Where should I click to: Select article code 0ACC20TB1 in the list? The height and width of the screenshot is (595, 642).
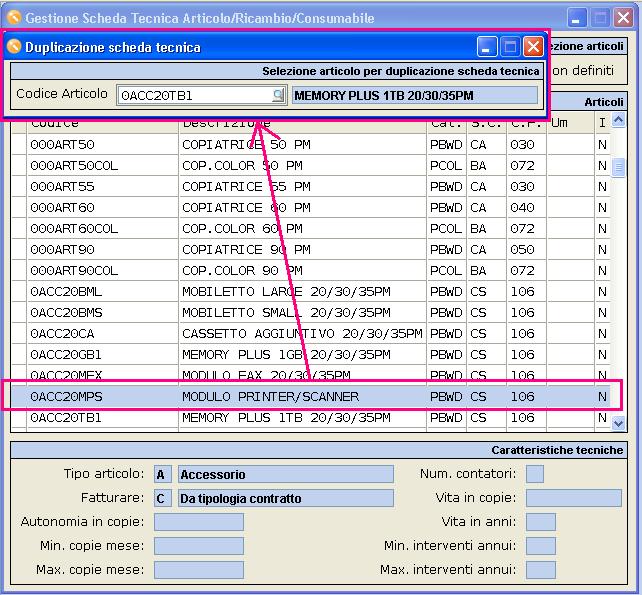(66, 418)
